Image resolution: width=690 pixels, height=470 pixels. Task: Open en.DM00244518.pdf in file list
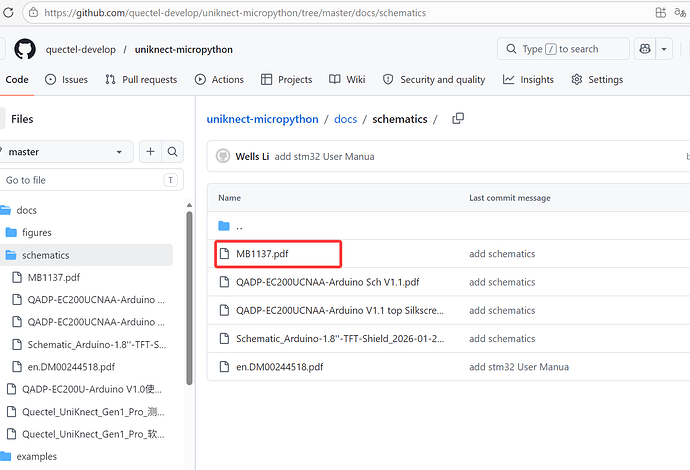(x=279, y=367)
